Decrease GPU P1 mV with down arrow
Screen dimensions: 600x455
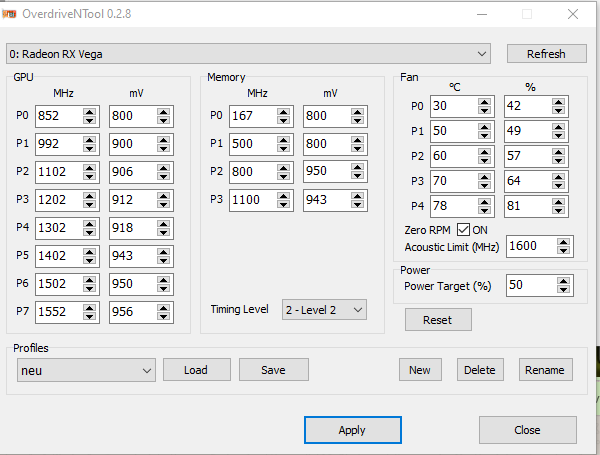163,148
